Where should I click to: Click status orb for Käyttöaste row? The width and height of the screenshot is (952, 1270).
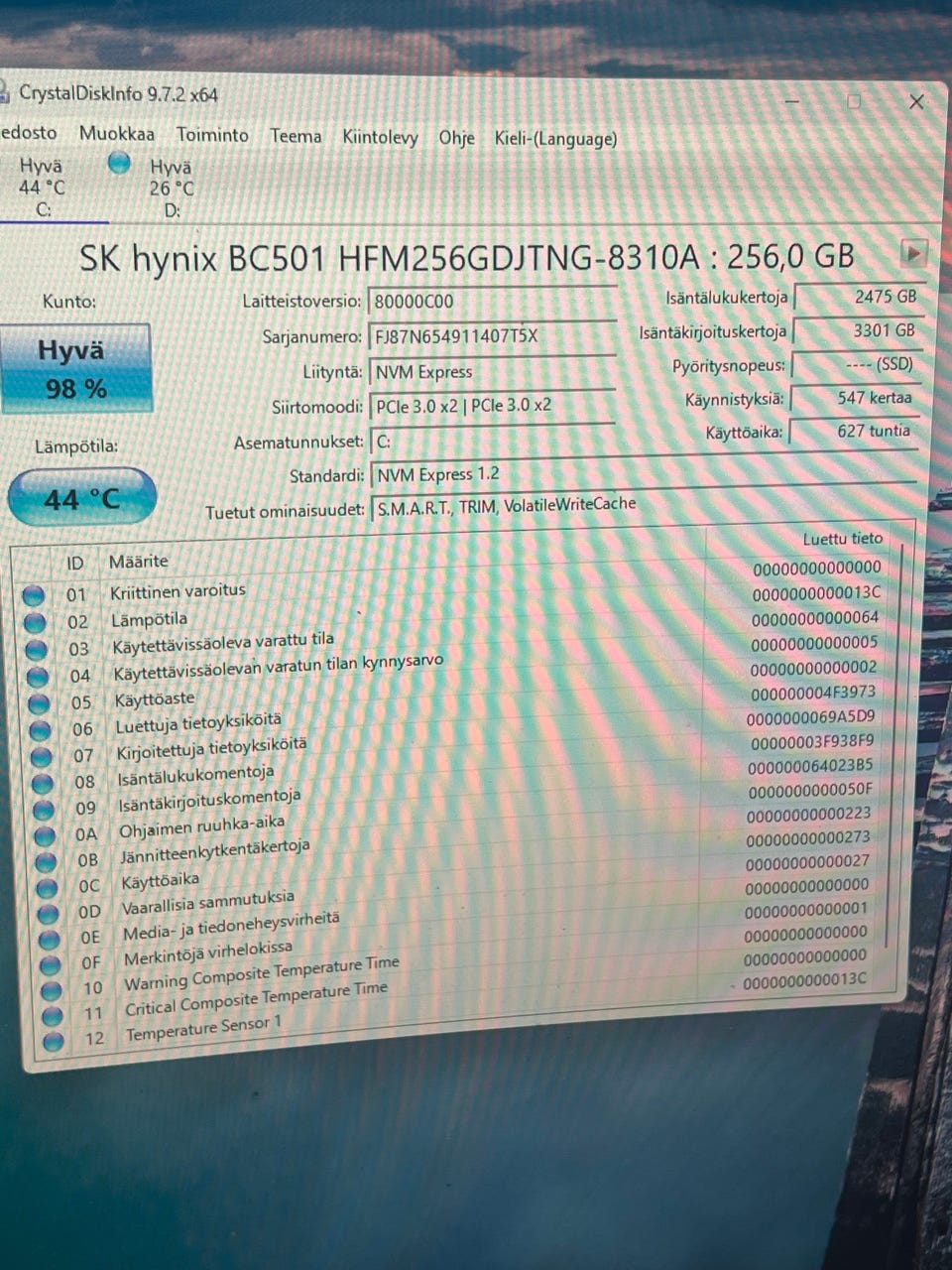[x=39, y=703]
